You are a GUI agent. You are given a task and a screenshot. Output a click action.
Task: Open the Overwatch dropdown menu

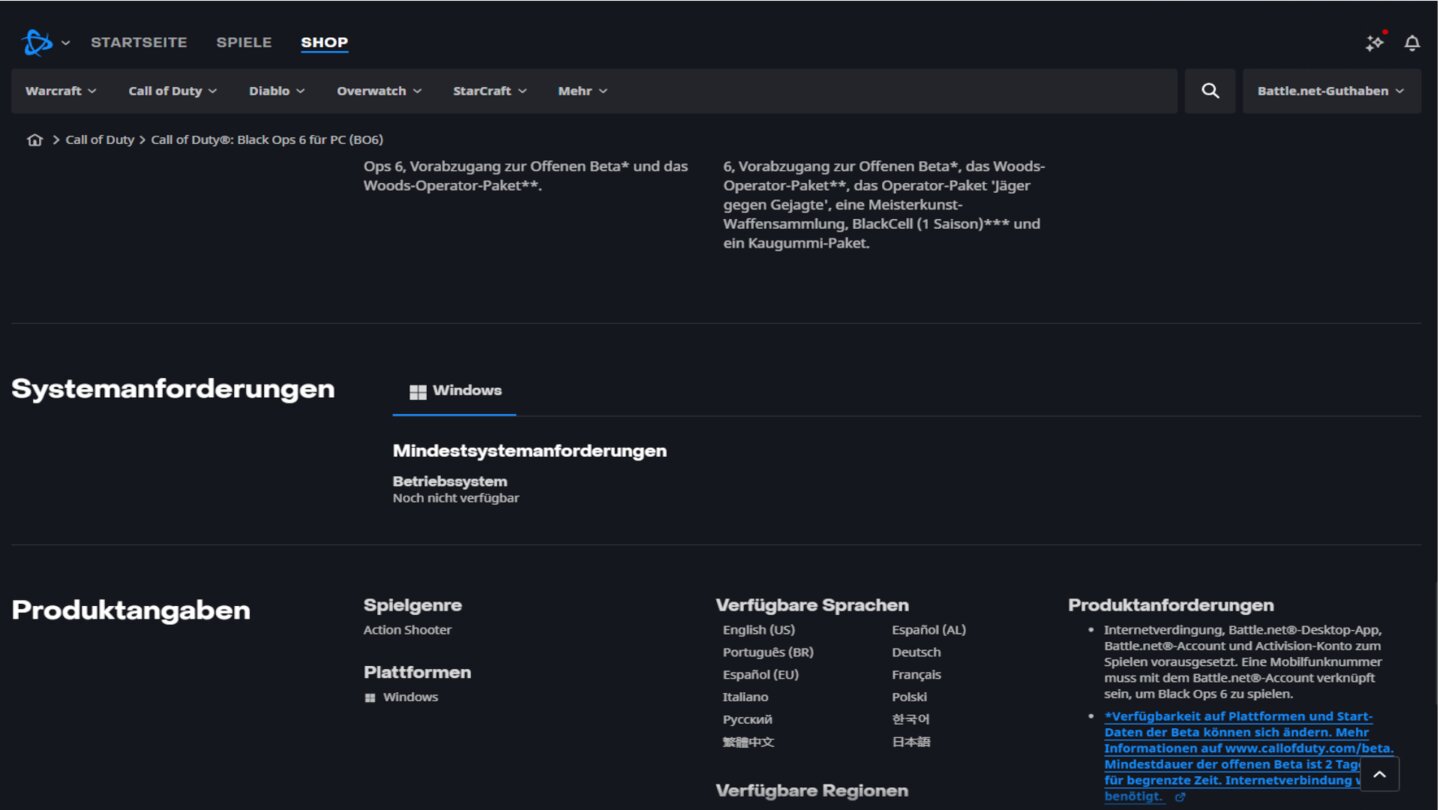tap(379, 91)
